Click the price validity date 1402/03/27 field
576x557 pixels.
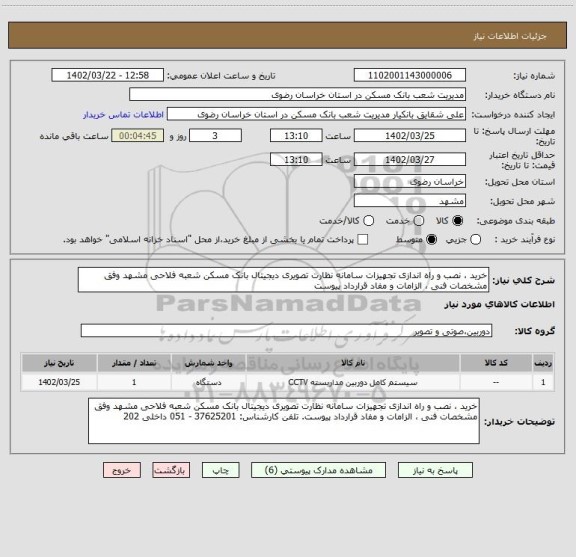410,159
